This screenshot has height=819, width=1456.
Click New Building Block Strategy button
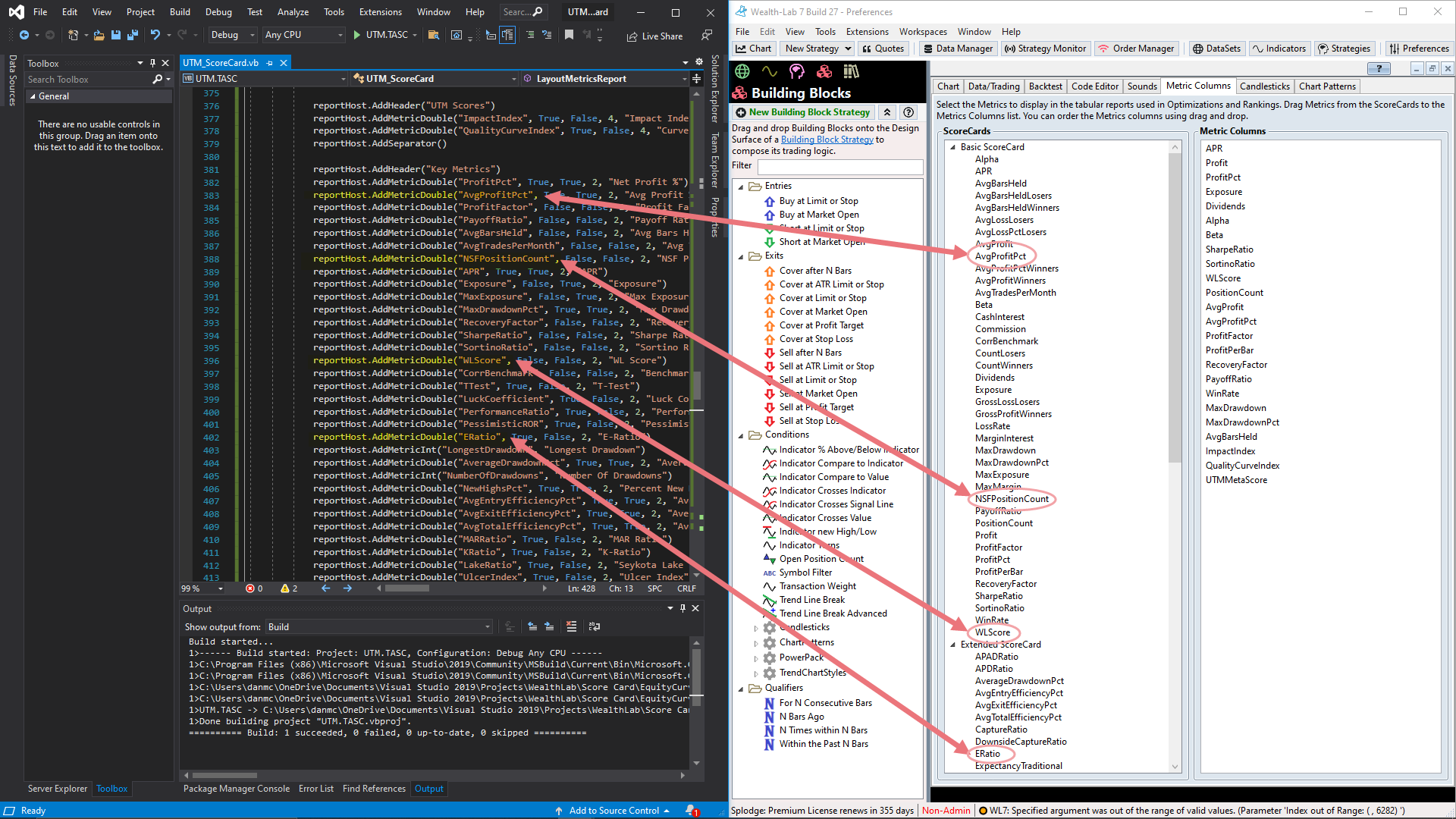pyautogui.click(x=803, y=112)
